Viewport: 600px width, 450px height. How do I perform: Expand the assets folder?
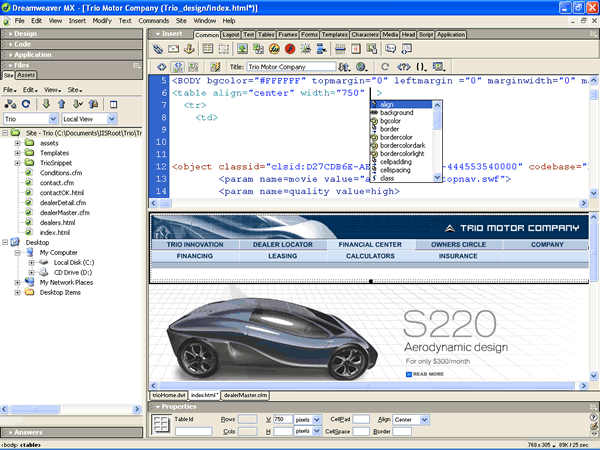pyautogui.click(x=17, y=143)
